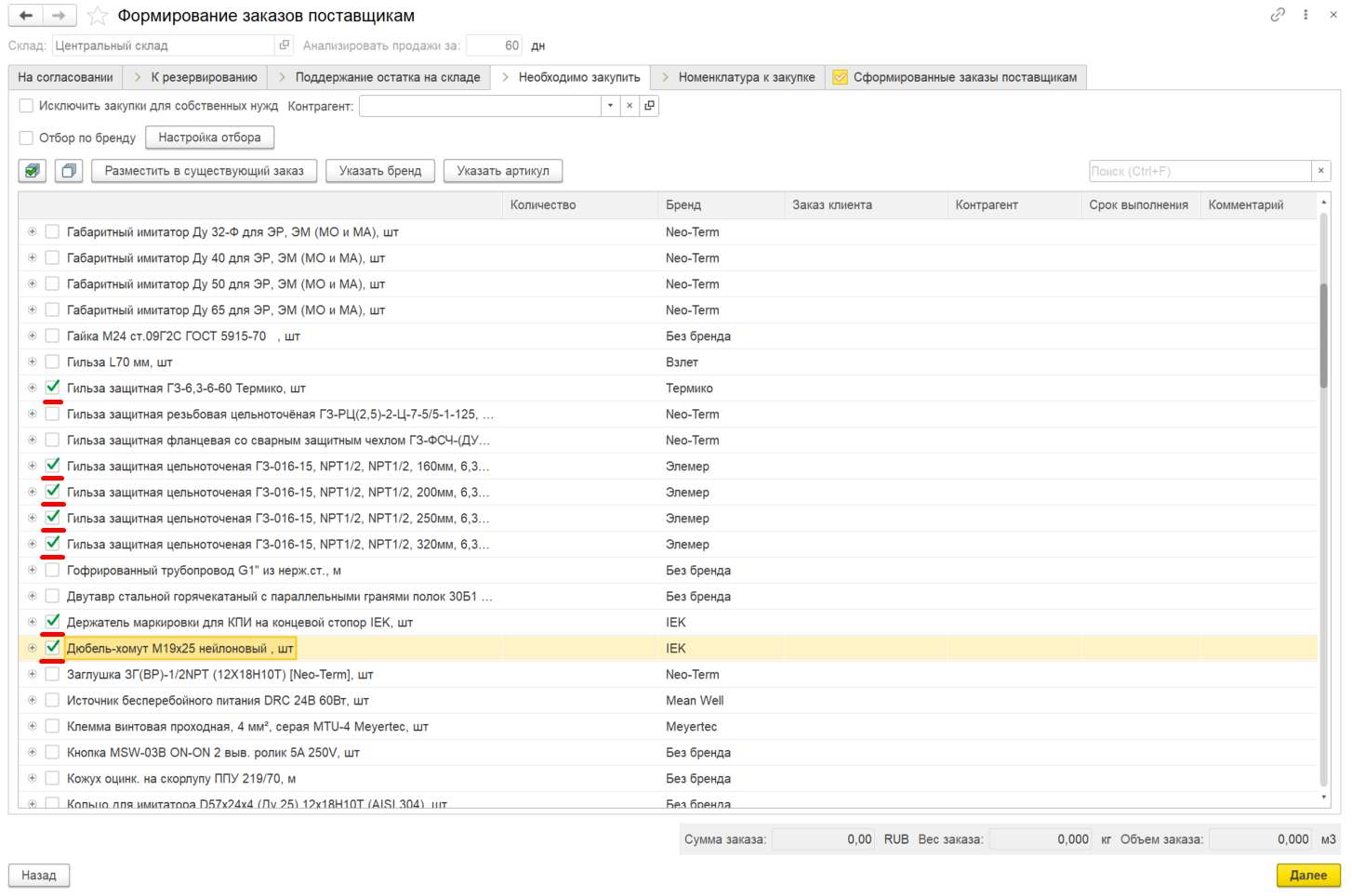Viewport: 1352px width, 896px height.
Task: Expand the Кнопка MSW-03B row
Action: (x=33, y=752)
